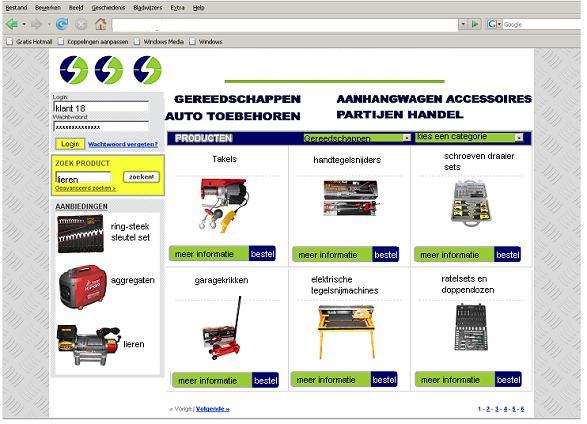Click 'meer informatie' for Takels
Viewport: 587px width, 424px height.
[x=209, y=253]
